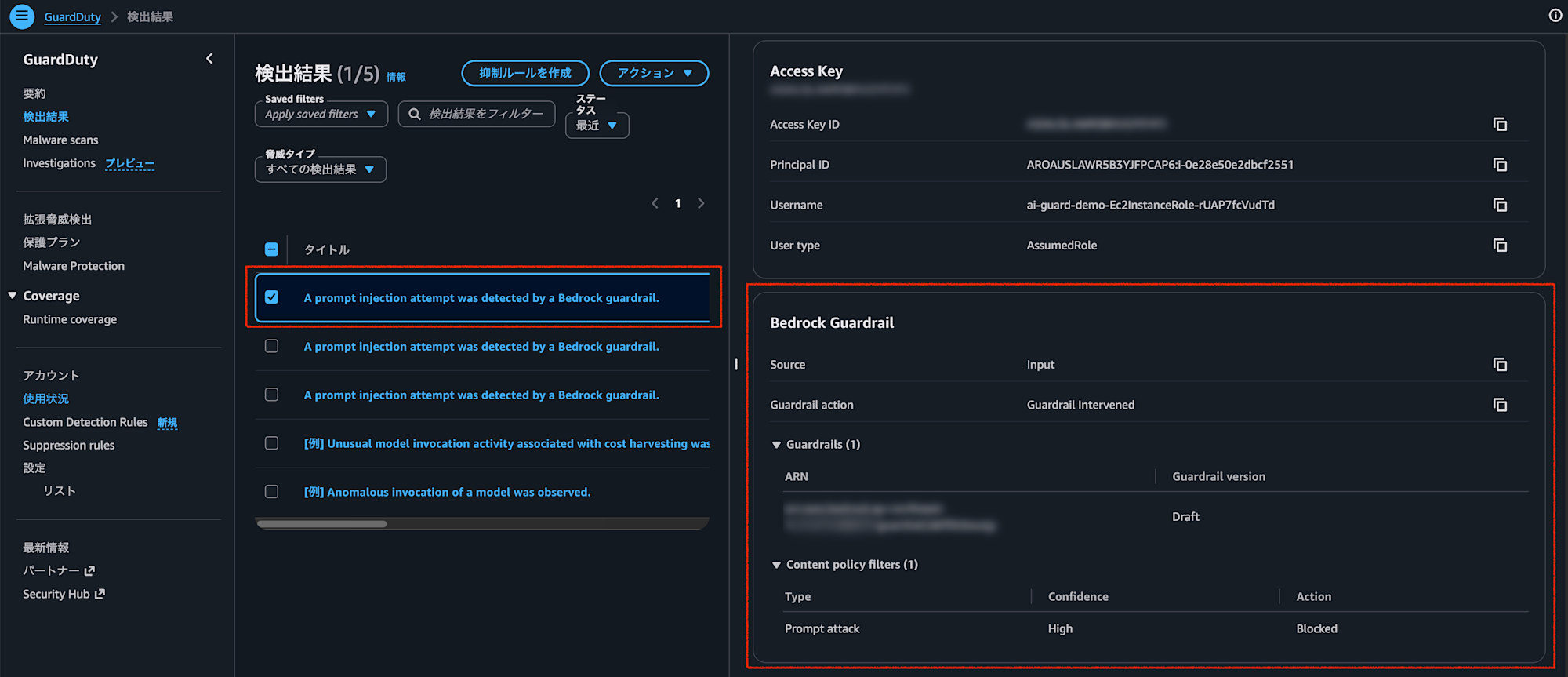
Task: Open the アクション dropdown menu
Action: click(655, 73)
